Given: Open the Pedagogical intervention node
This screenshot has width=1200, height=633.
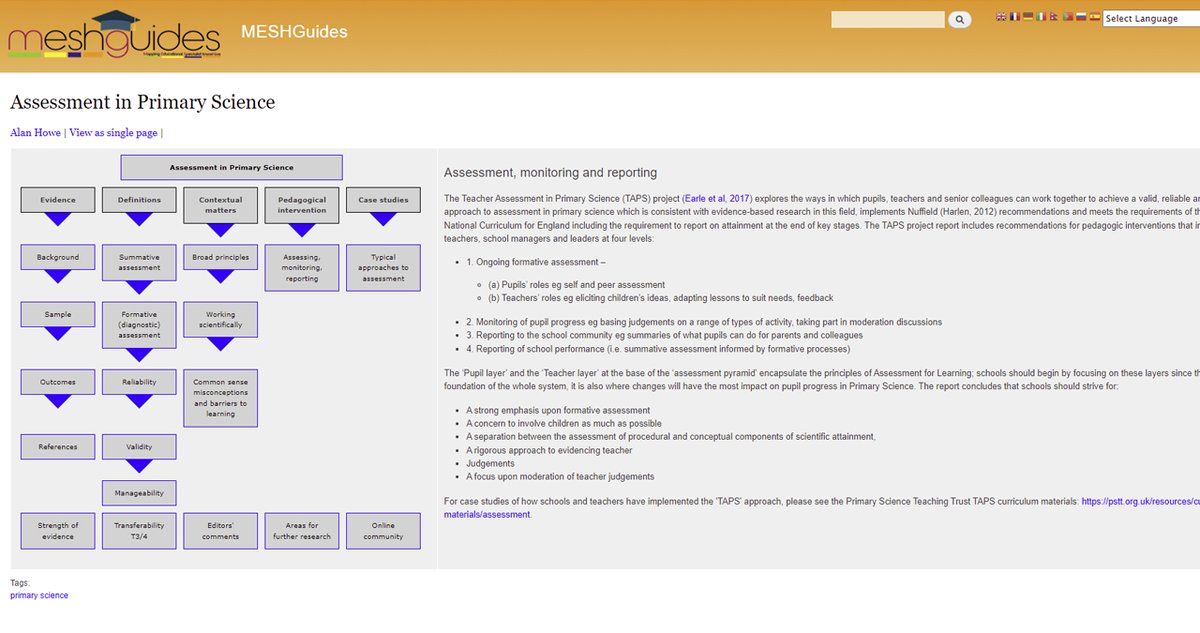Looking at the screenshot, I should pyautogui.click(x=302, y=205).
